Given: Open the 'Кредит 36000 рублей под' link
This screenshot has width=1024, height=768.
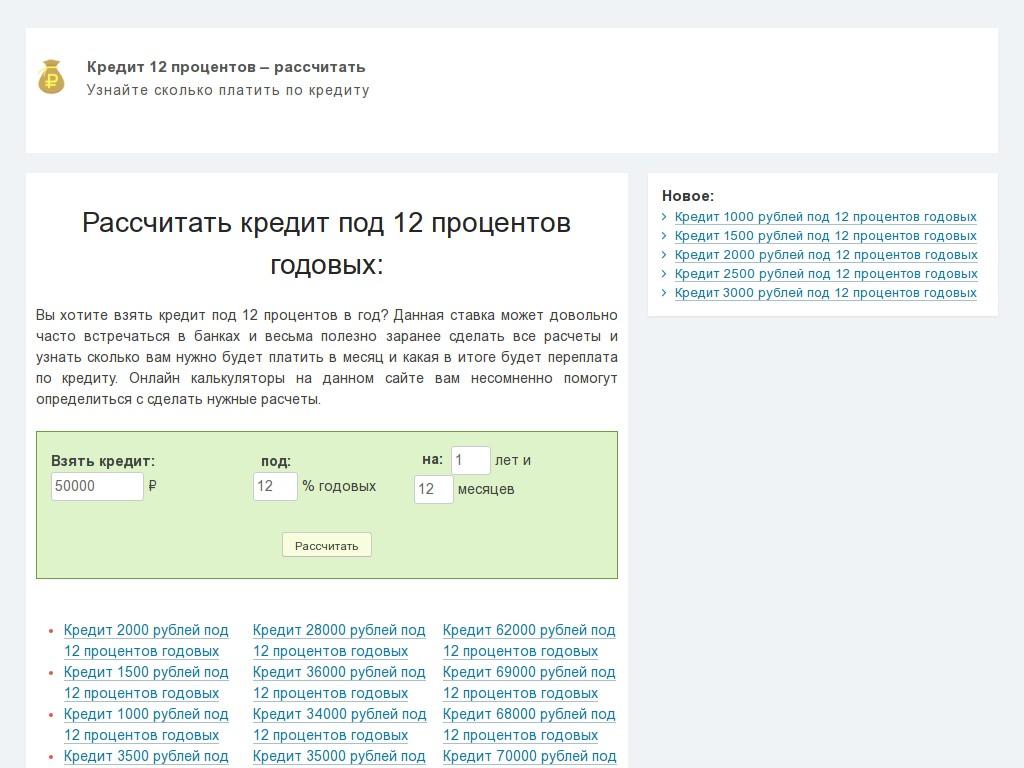Looking at the screenshot, I should 339,672.
